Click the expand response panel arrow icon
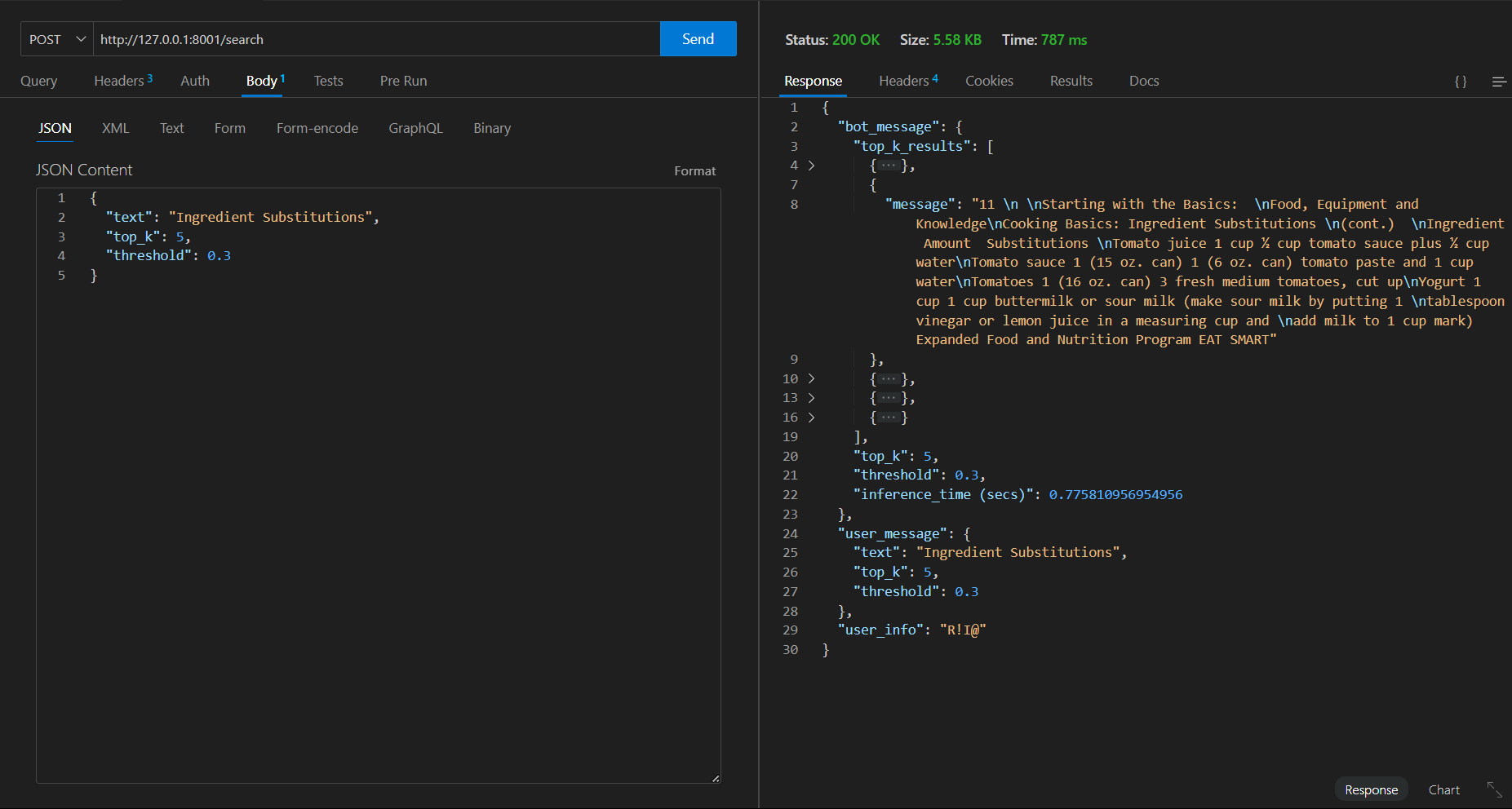This screenshot has width=1512, height=809. (x=1494, y=789)
